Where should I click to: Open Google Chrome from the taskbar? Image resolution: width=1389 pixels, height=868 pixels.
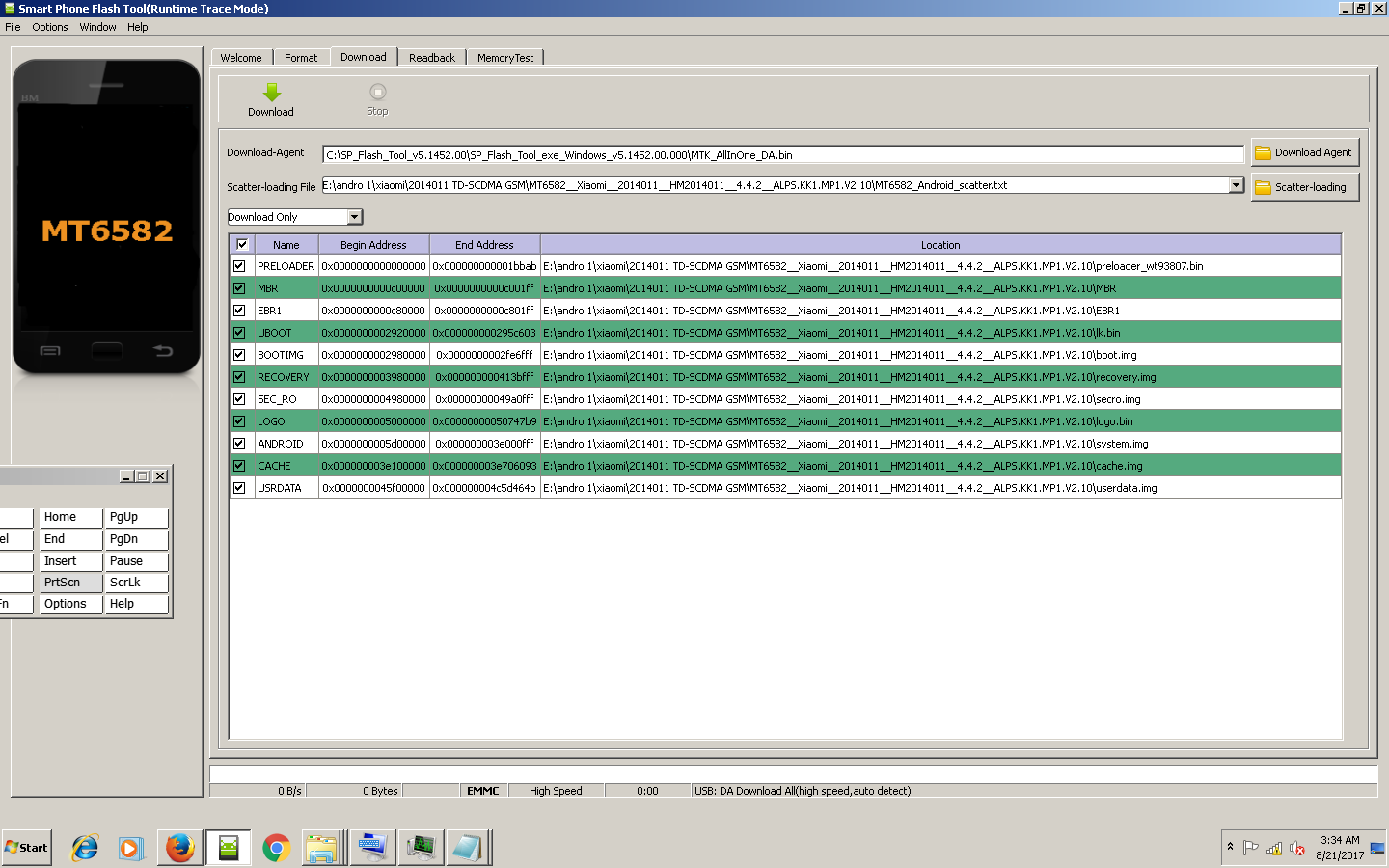pos(276,848)
